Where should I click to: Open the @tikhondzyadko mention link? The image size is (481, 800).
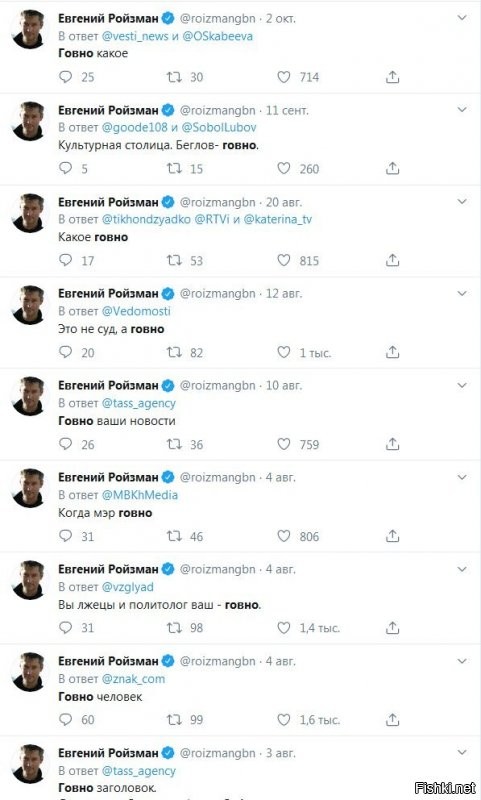[x=146, y=219]
